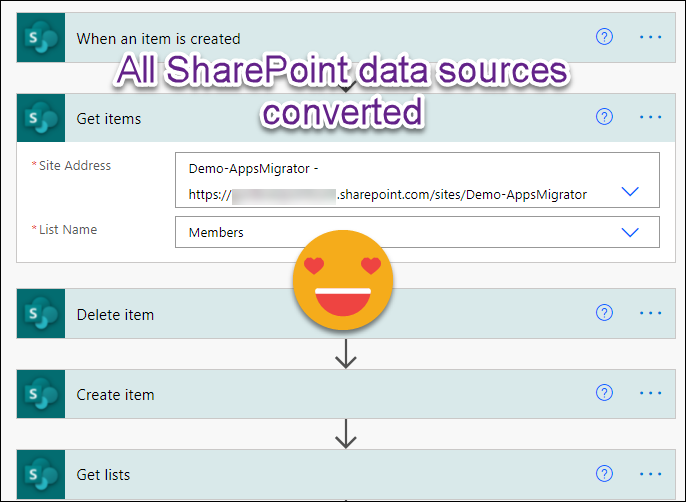Expand the 'Create item' action
Viewport: 686px width, 502px height.
(346, 394)
